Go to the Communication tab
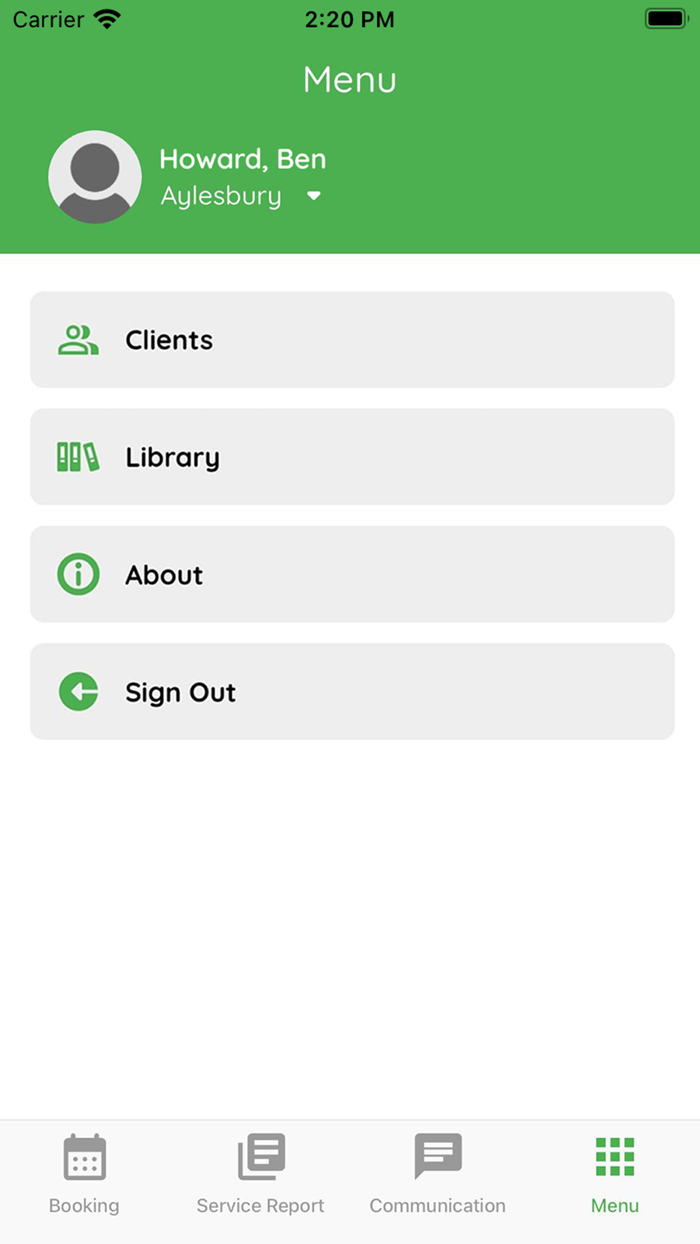Viewport: 700px width, 1244px height. (437, 1175)
